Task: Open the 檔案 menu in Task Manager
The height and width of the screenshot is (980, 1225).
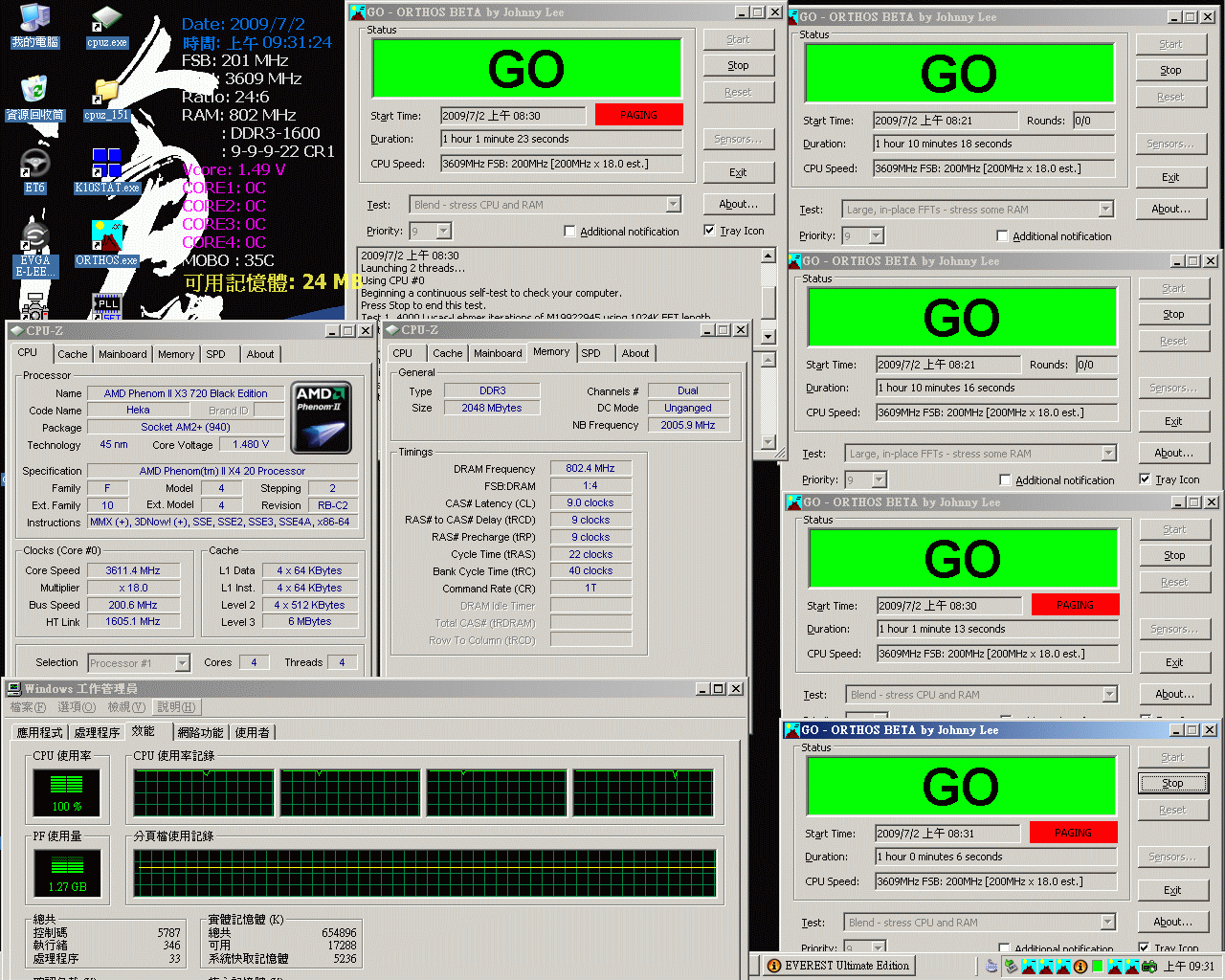Action: coord(28,707)
